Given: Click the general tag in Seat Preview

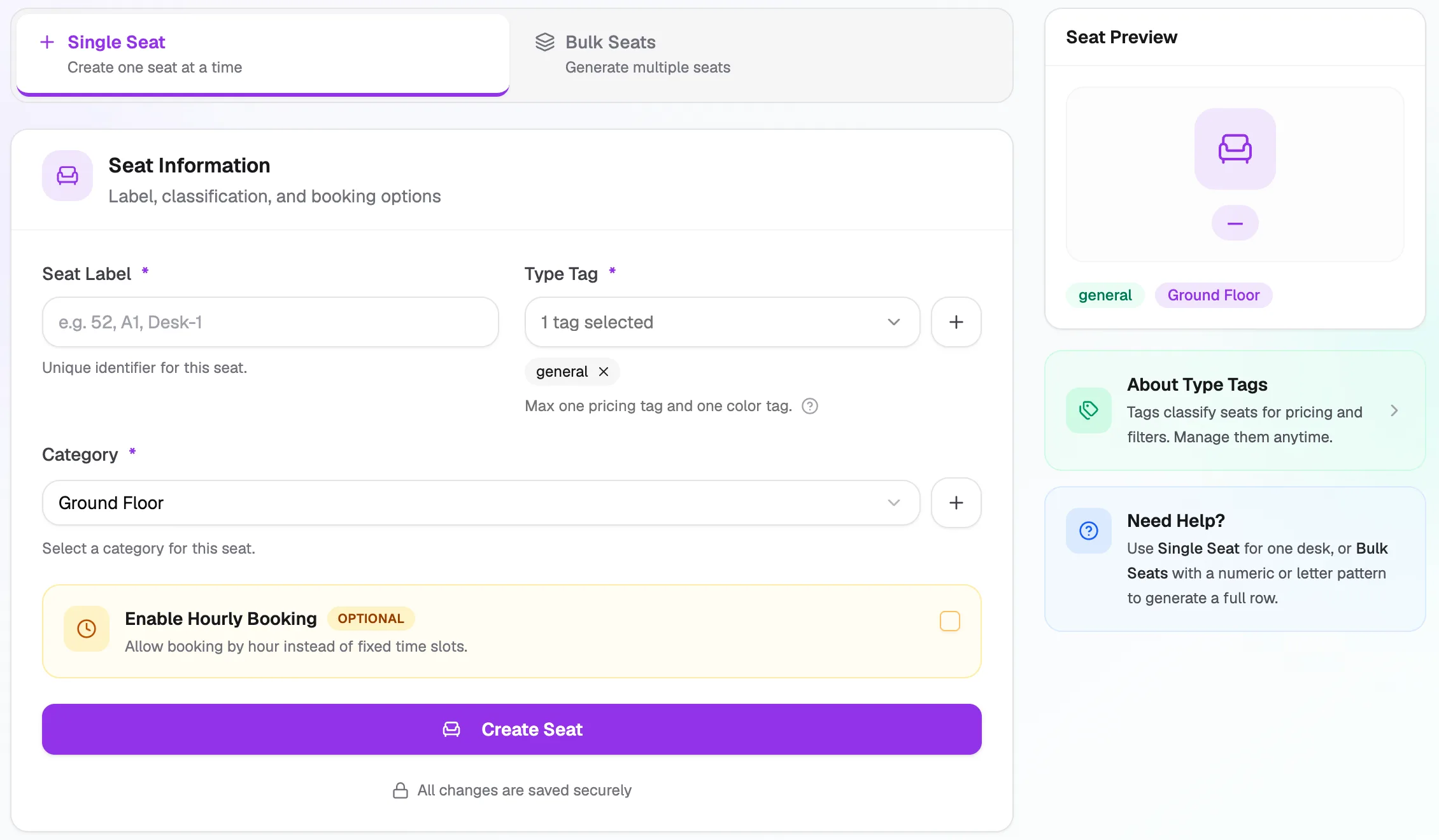Looking at the screenshot, I should point(1105,295).
